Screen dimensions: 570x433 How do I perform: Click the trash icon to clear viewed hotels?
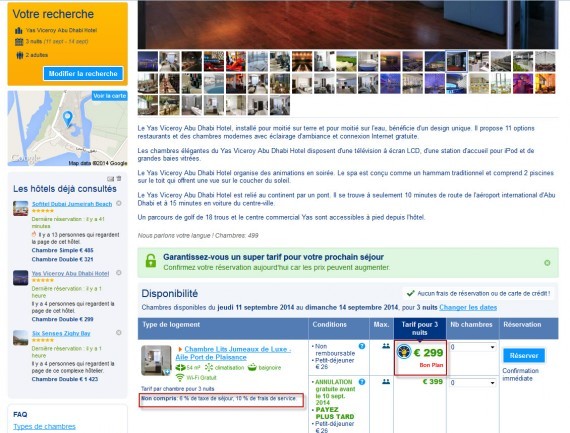(x=119, y=178)
